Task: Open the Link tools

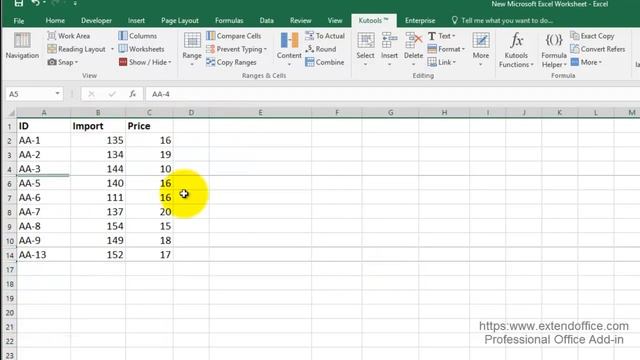Action: (x=442, y=62)
